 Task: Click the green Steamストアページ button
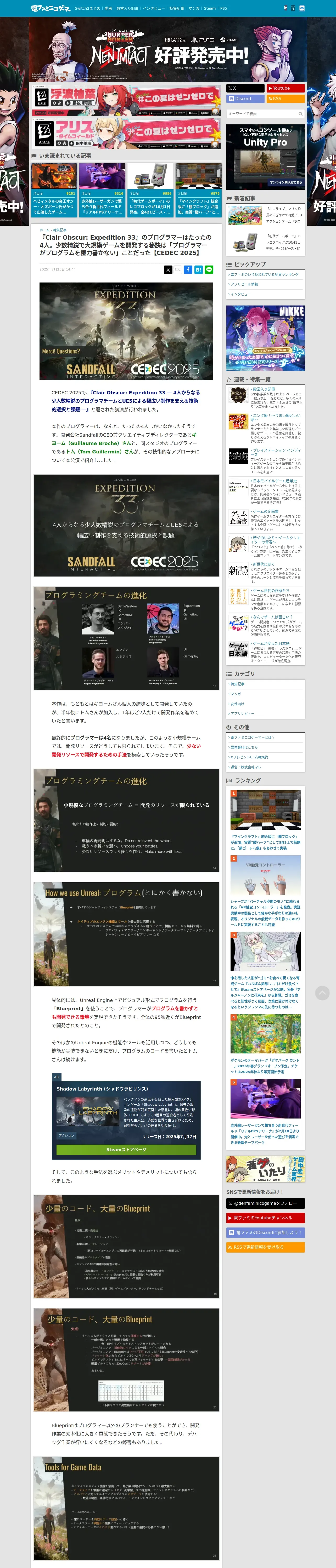(126, 1150)
